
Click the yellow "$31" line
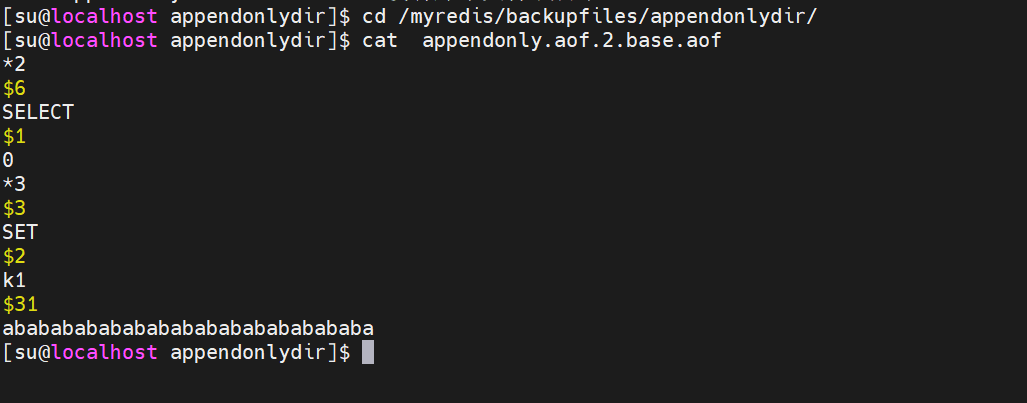click(x=20, y=304)
